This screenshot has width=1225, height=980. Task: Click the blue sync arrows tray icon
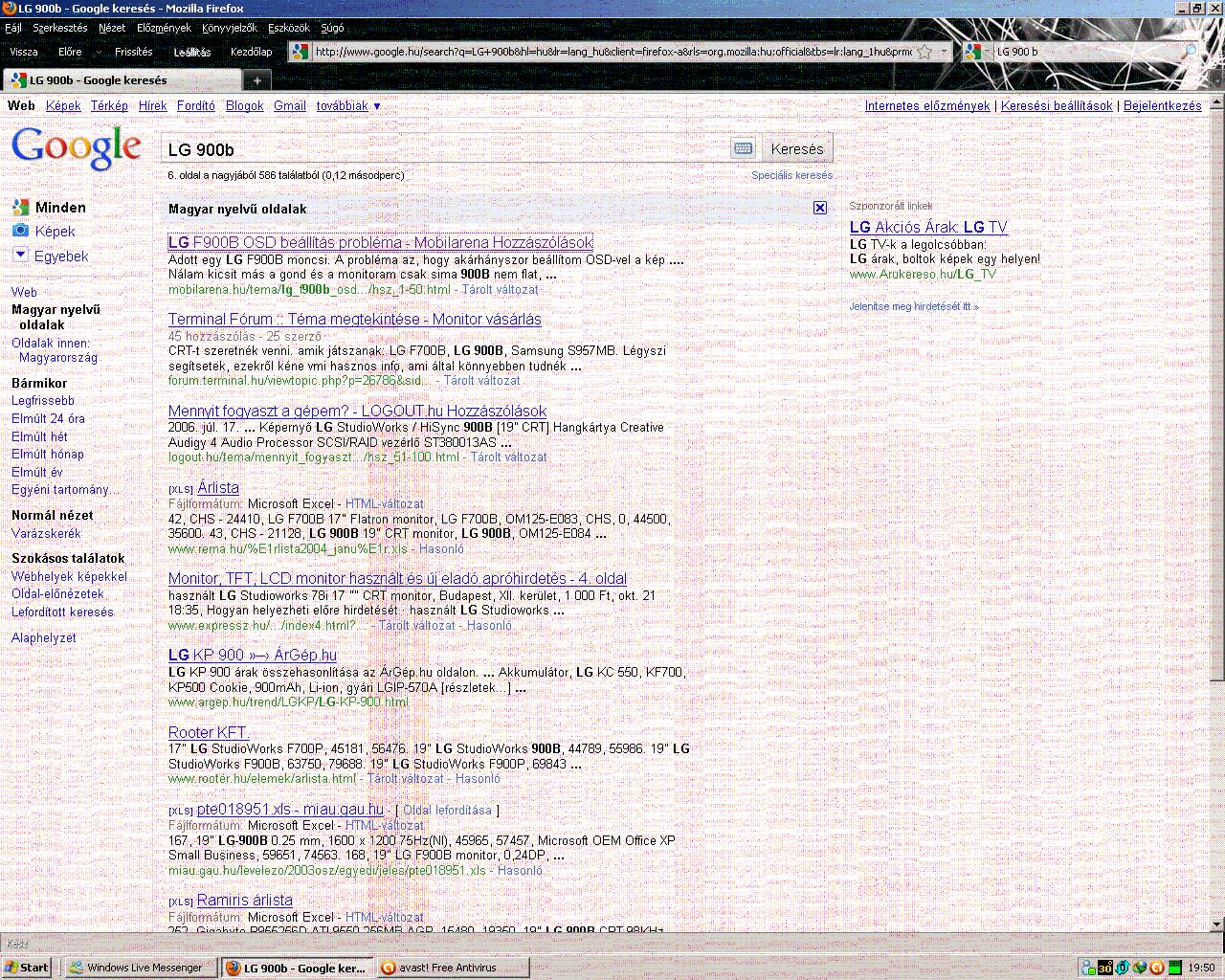(1123, 968)
